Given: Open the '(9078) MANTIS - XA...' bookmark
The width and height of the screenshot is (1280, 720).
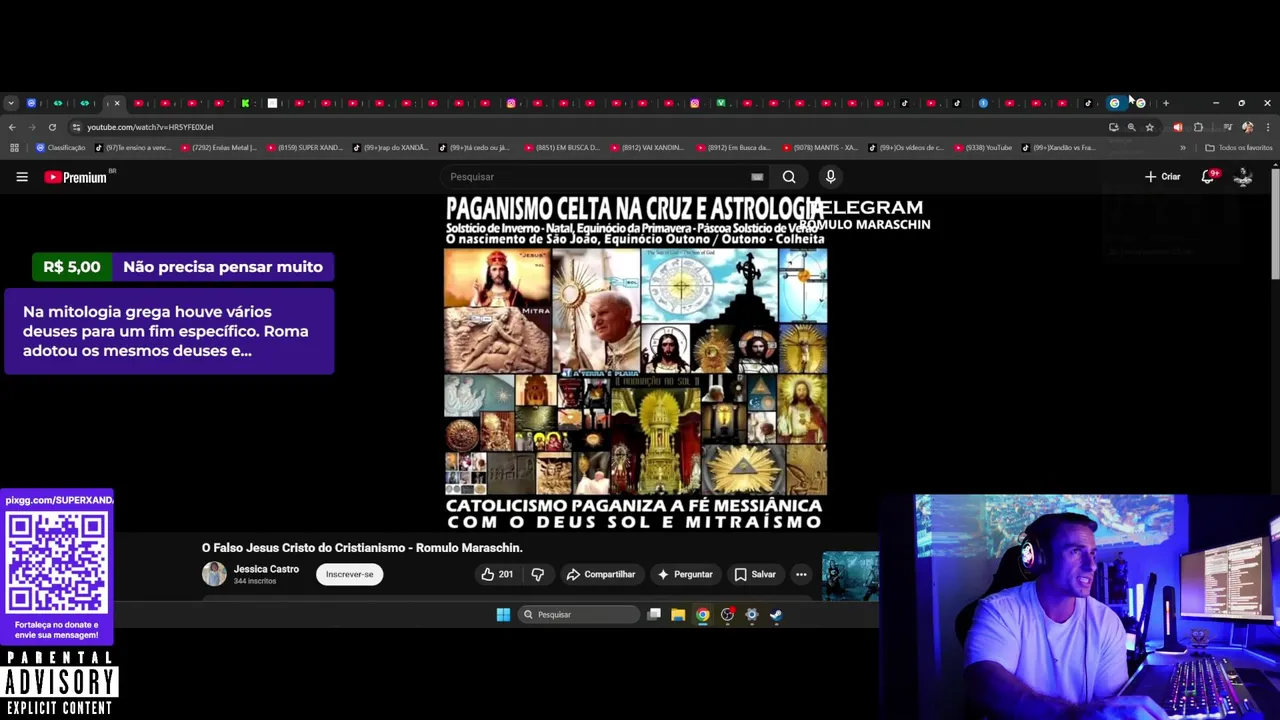Looking at the screenshot, I should click(819, 148).
